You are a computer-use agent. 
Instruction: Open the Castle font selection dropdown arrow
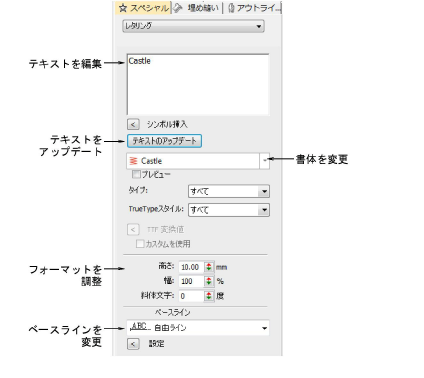coord(264,161)
